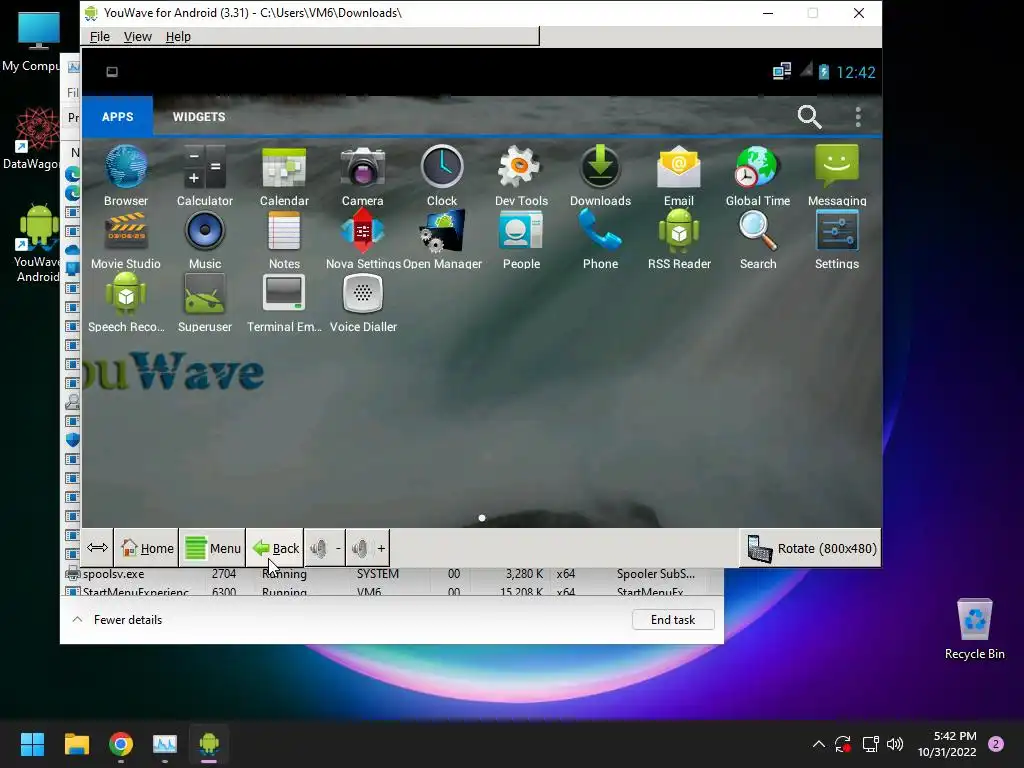Viewport: 1024px width, 768px height.
Task: Switch to the WIDGETS tab
Action: (199, 117)
